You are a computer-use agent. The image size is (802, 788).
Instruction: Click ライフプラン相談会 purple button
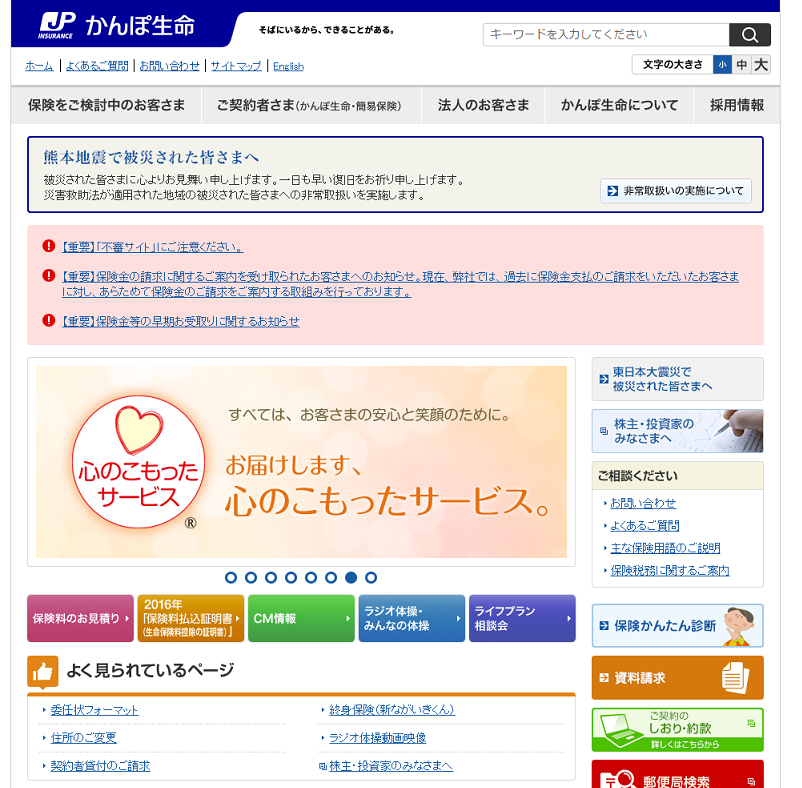(522, 618)
